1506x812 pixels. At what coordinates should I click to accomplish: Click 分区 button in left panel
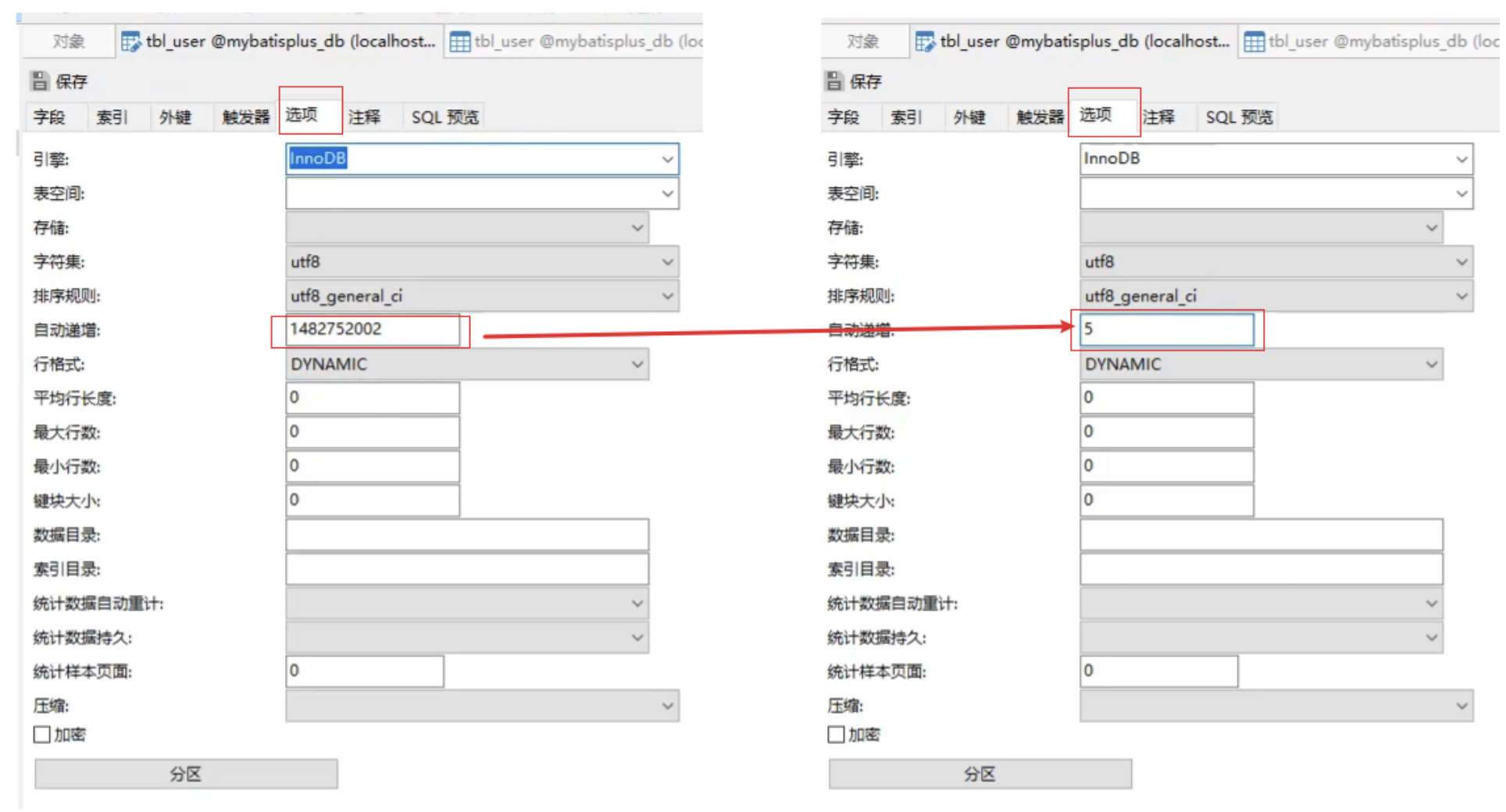186,774
